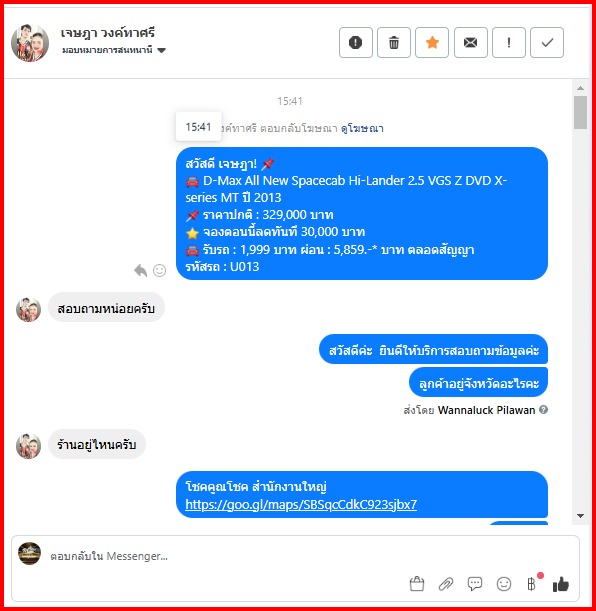Open saved replies speech bubble icon
The width and height of the screenshot is (596, 611).
[x=474, y=584]
